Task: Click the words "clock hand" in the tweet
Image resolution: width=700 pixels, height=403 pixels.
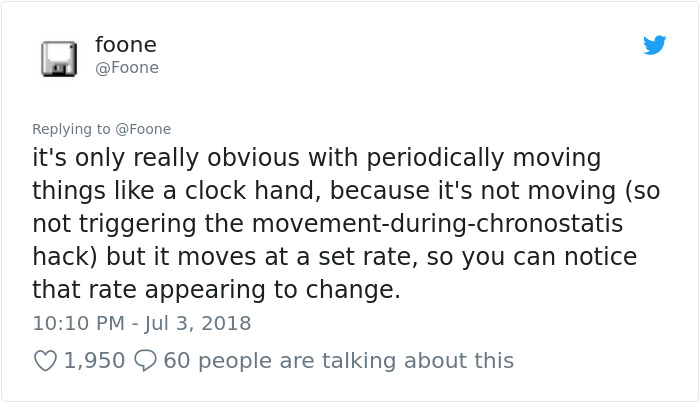Action: click(x=252, y=191)
